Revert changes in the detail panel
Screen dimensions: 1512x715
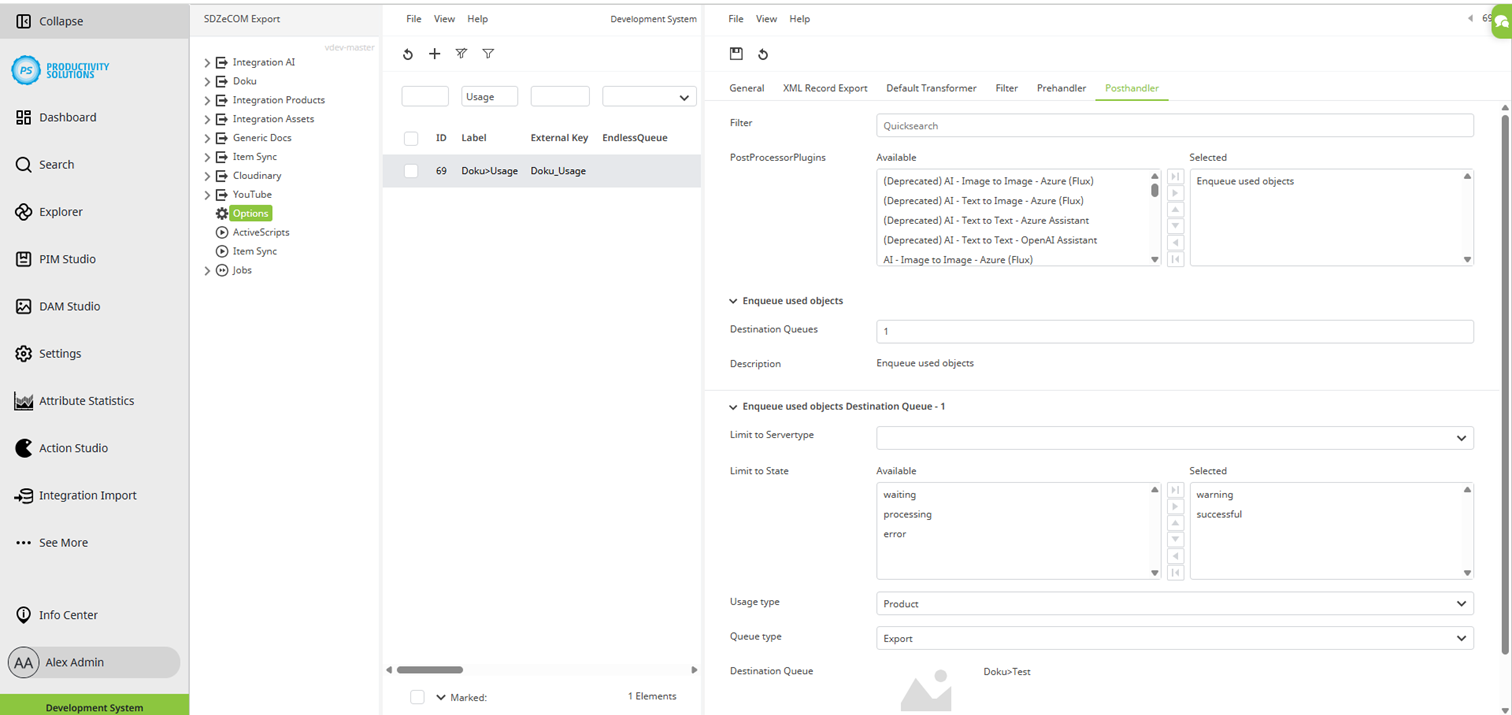point(763,54)
